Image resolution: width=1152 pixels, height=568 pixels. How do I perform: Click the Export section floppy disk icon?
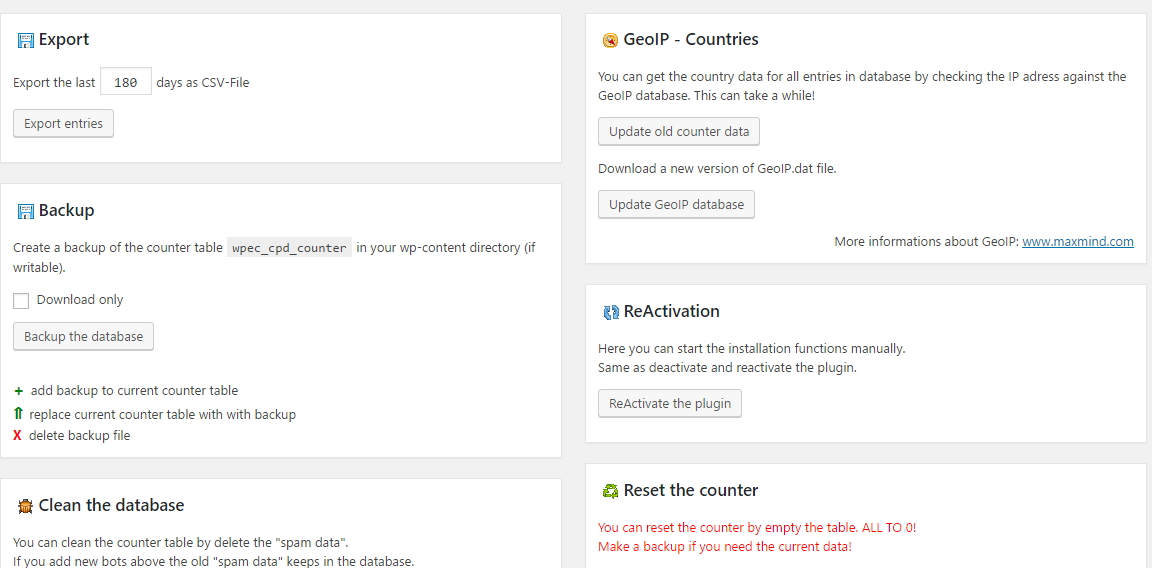[x=26, y=41]
